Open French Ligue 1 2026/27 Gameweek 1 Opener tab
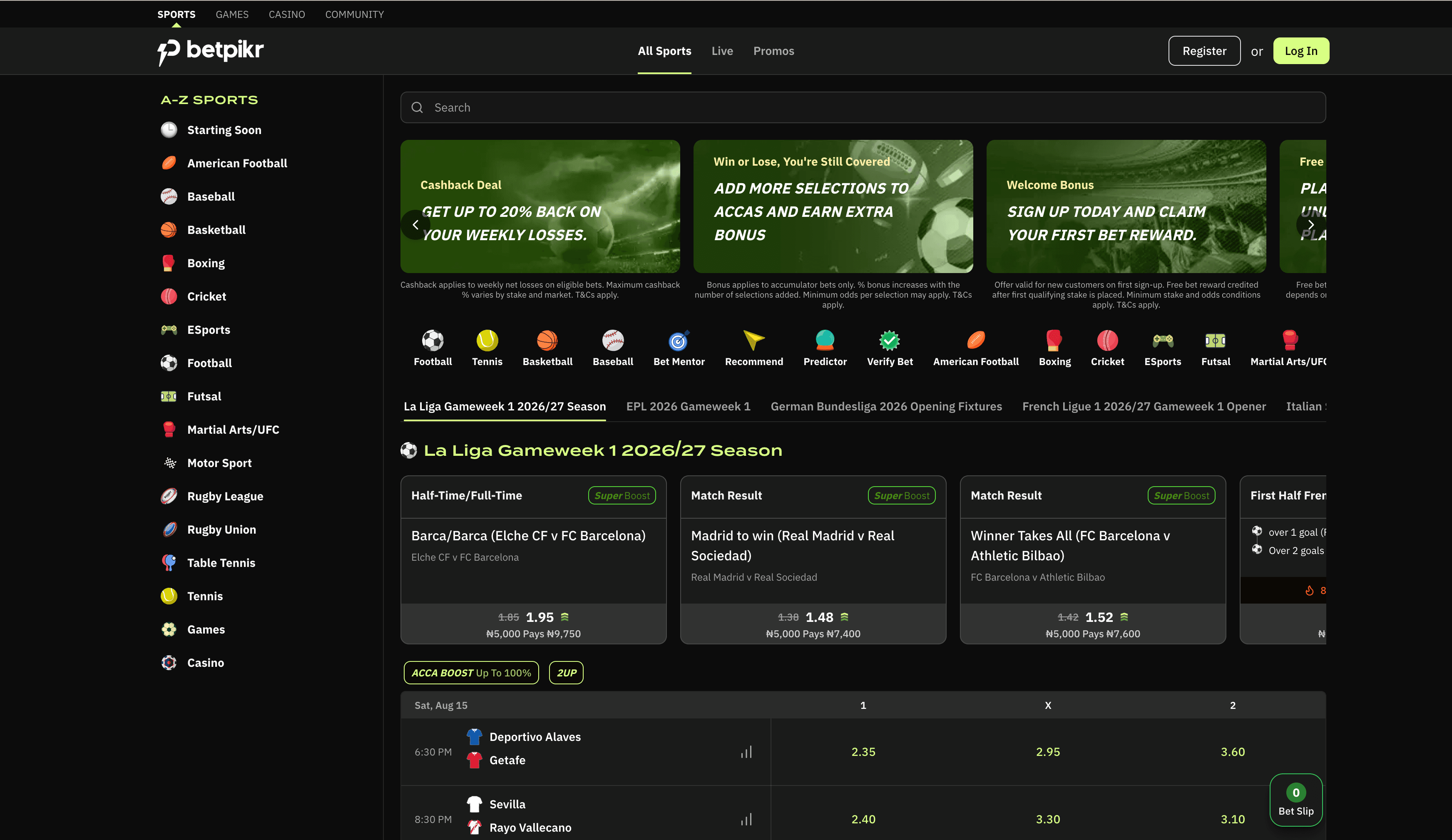This screenshot has width=1452, height=840. click(x=1144, y=406)
